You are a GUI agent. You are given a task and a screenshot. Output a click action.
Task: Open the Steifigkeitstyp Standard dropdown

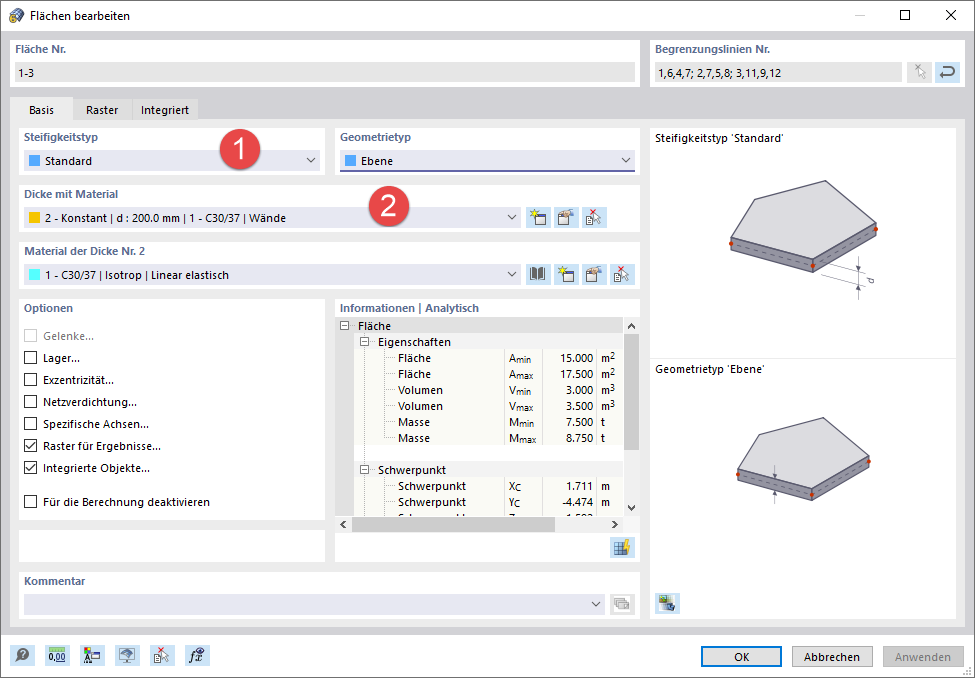[x=172, y=160]
